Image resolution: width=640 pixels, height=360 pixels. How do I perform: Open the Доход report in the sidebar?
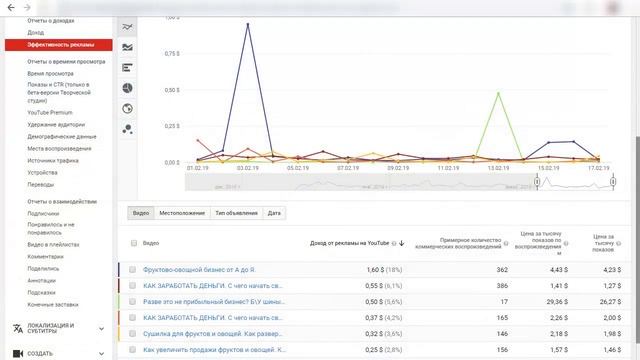click(36, 33)
